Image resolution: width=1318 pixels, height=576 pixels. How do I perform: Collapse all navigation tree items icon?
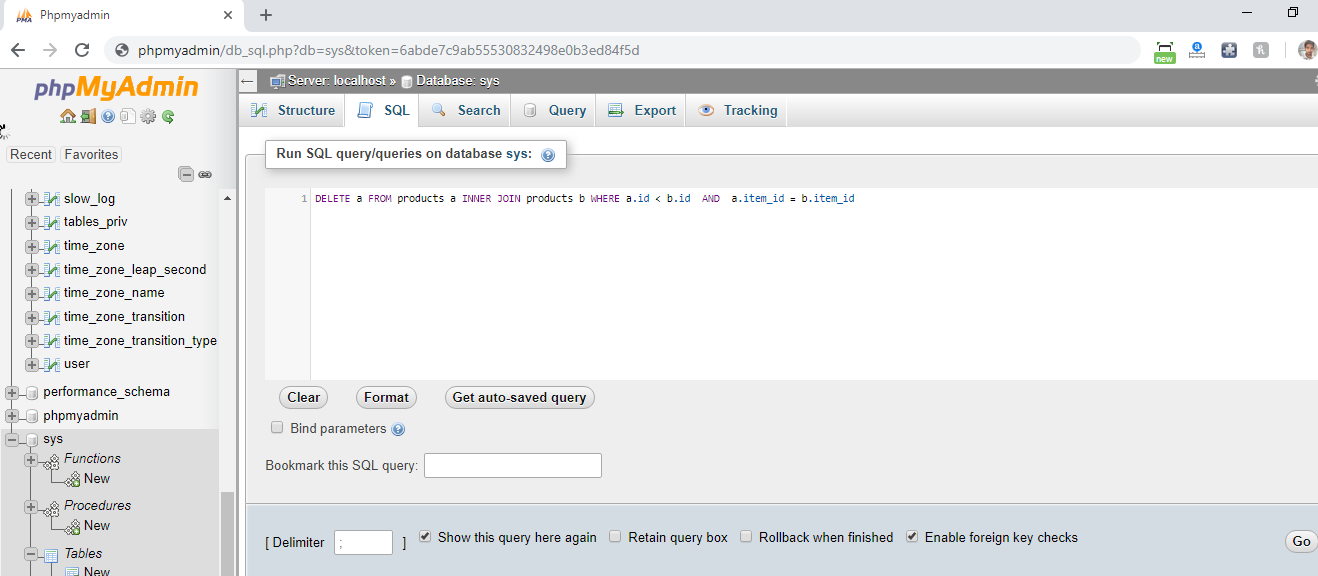click(x=186, y=174)
